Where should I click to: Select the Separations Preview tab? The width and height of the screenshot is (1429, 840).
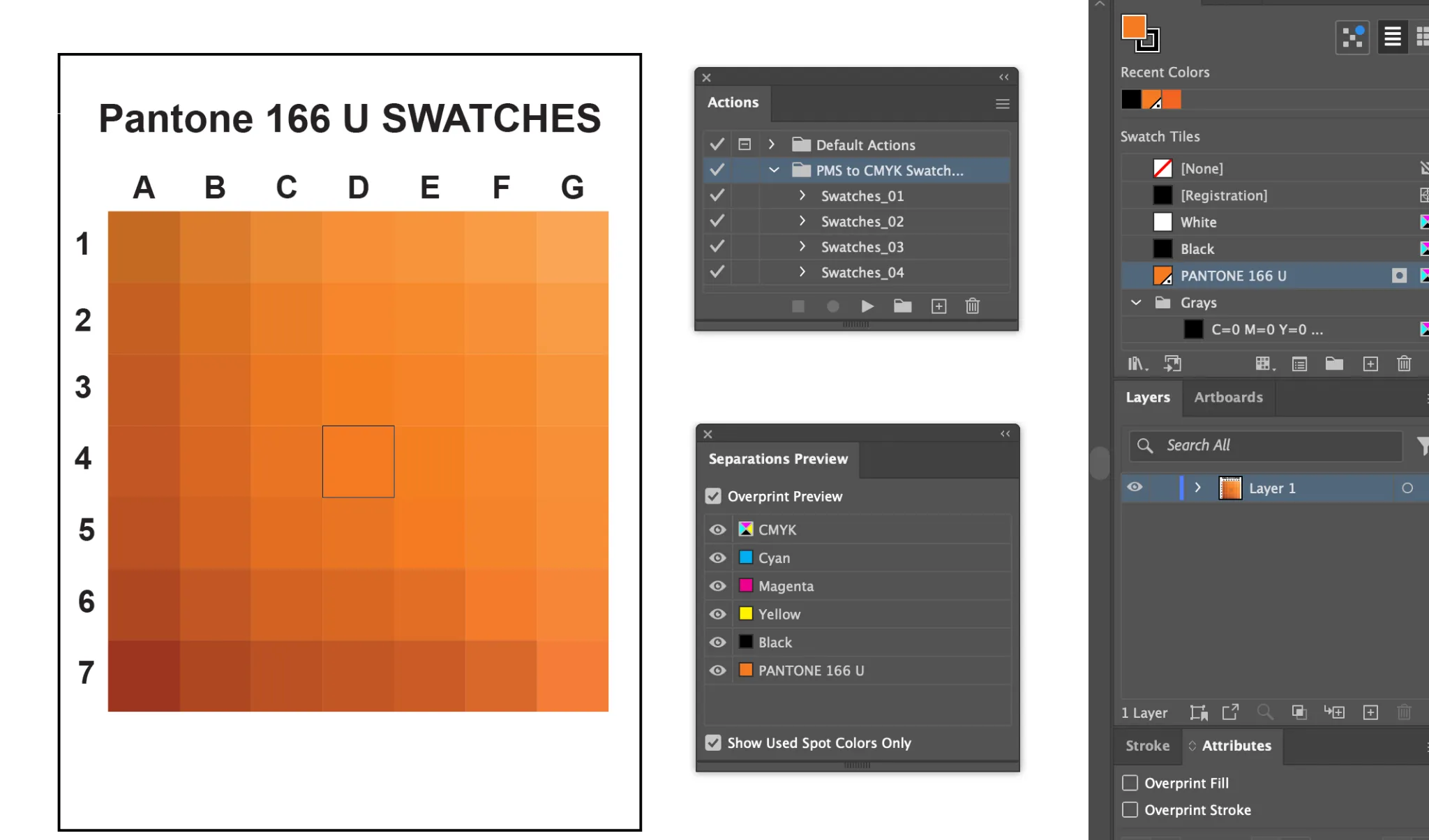click(778, 459)
